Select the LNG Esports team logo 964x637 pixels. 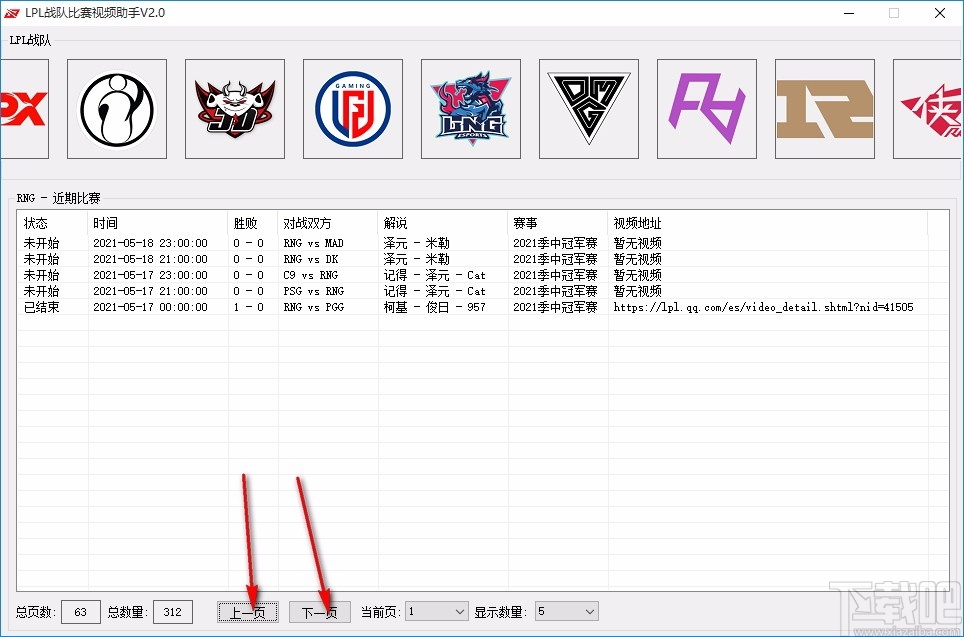click(x=470, y=108)
